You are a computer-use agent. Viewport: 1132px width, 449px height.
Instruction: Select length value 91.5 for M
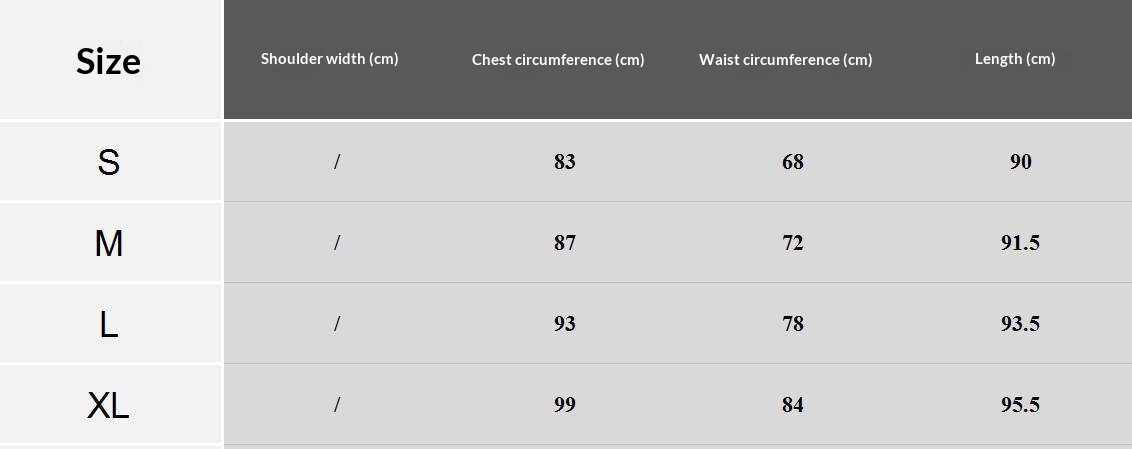point(1021,243)
